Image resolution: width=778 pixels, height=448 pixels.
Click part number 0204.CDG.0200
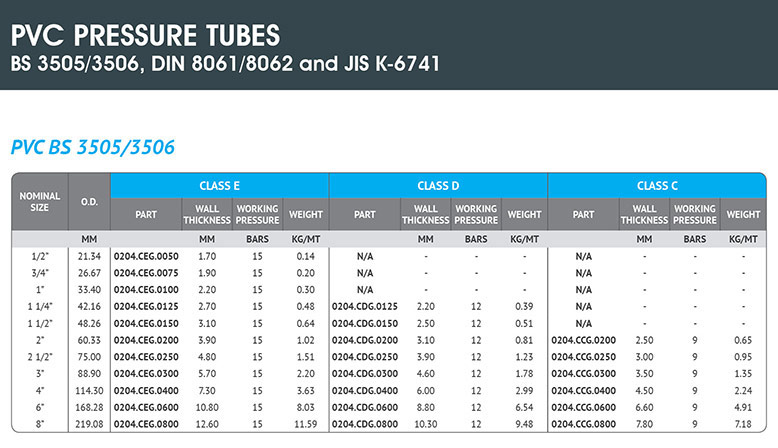click(x=365, y=340)
